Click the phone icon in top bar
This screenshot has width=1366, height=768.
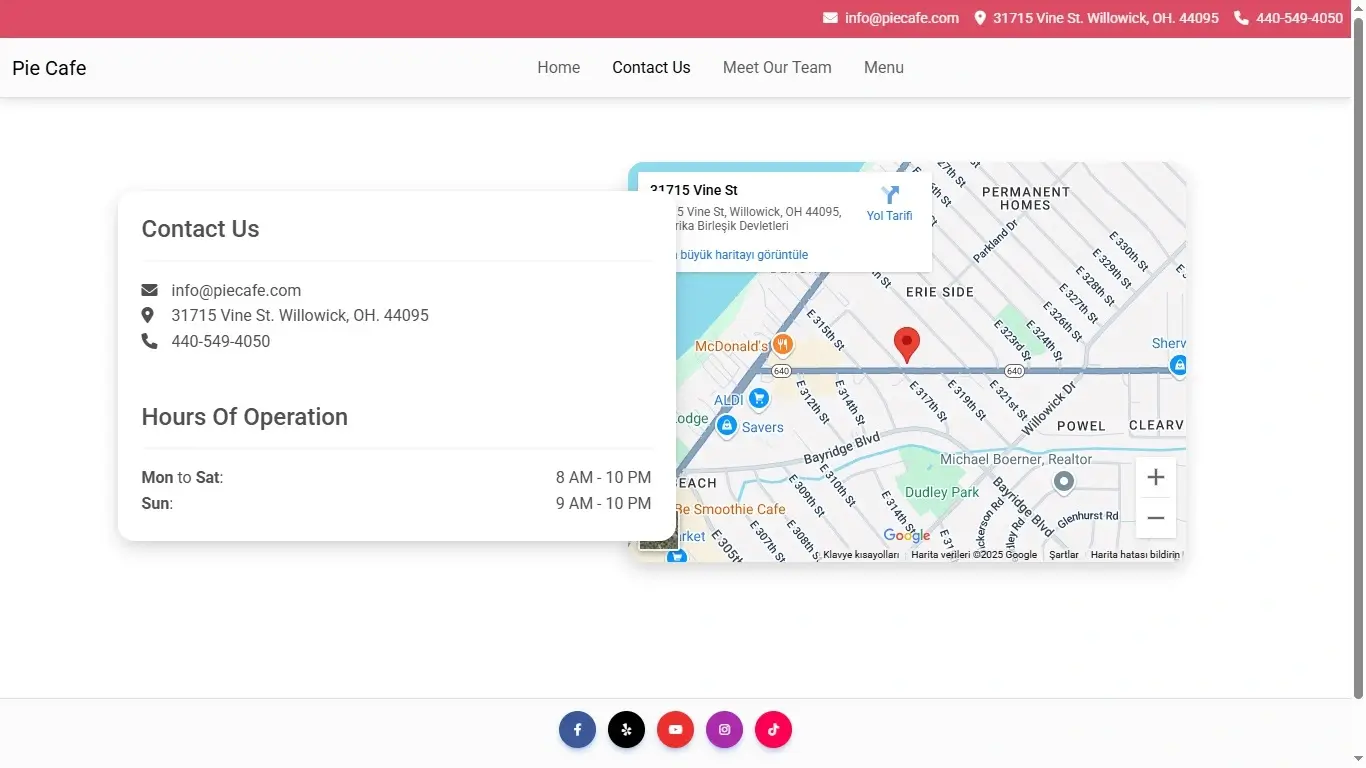[x=1241, y=18]
